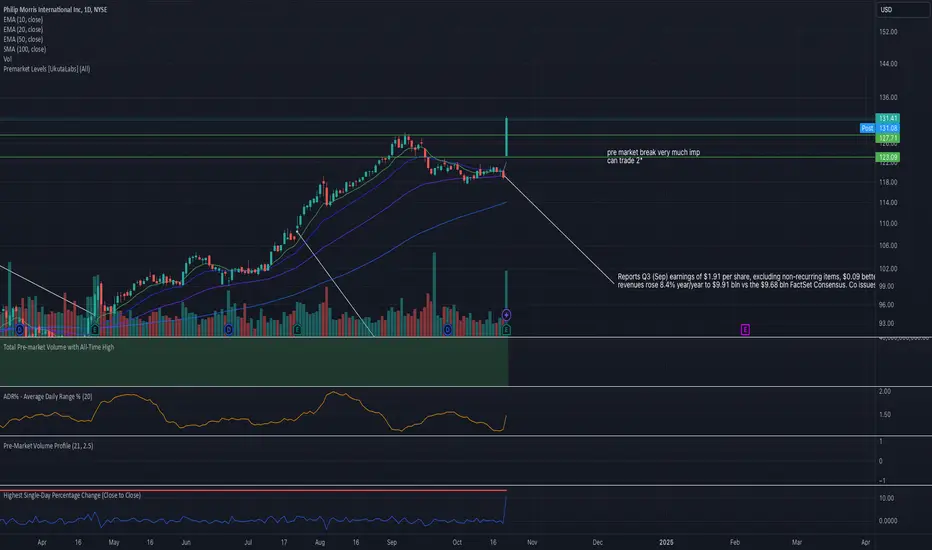Click the 93.00 price axis value
The image size is (932, 550).
[886, 323]
